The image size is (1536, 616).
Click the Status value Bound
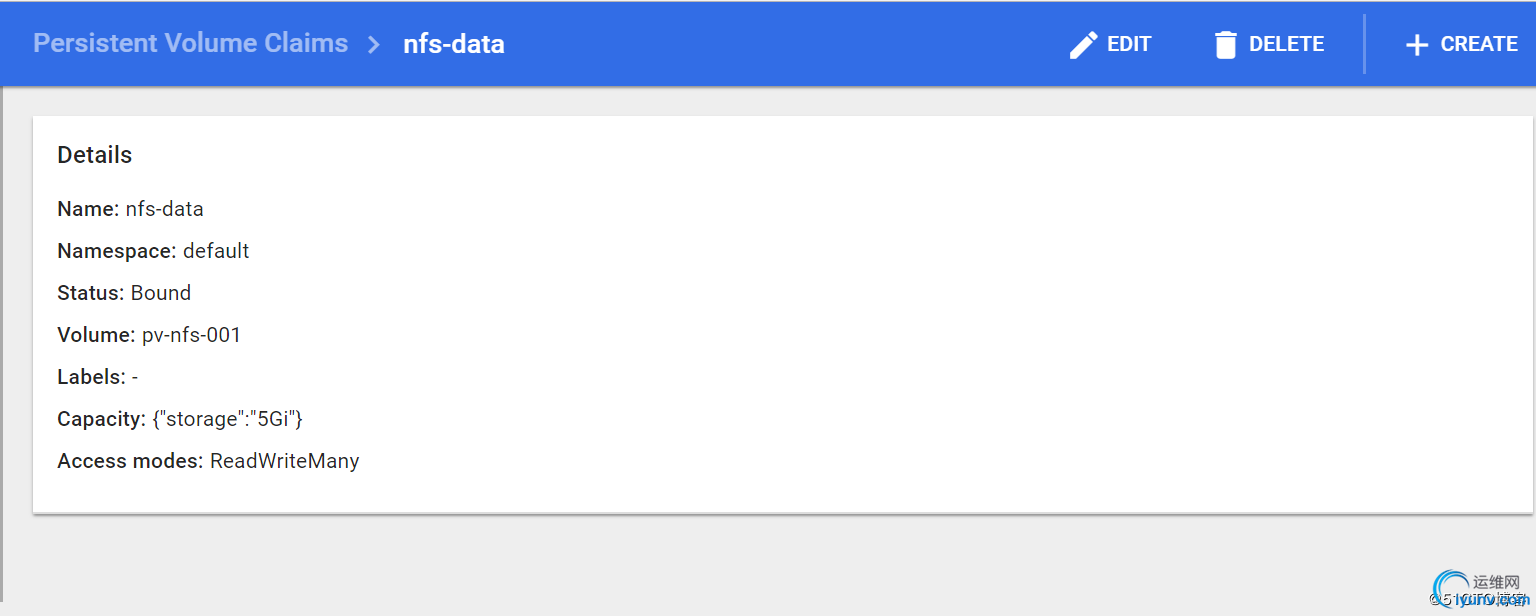[x=161, y=293]
